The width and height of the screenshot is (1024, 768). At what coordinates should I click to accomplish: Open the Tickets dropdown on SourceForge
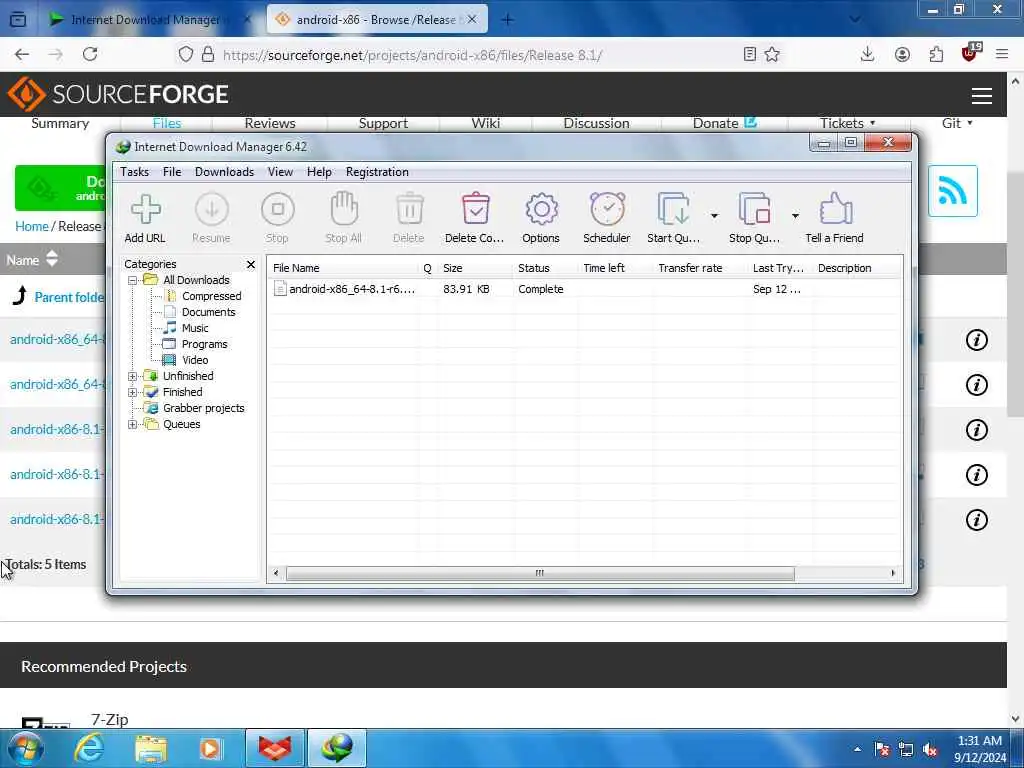tap(847, 123)
